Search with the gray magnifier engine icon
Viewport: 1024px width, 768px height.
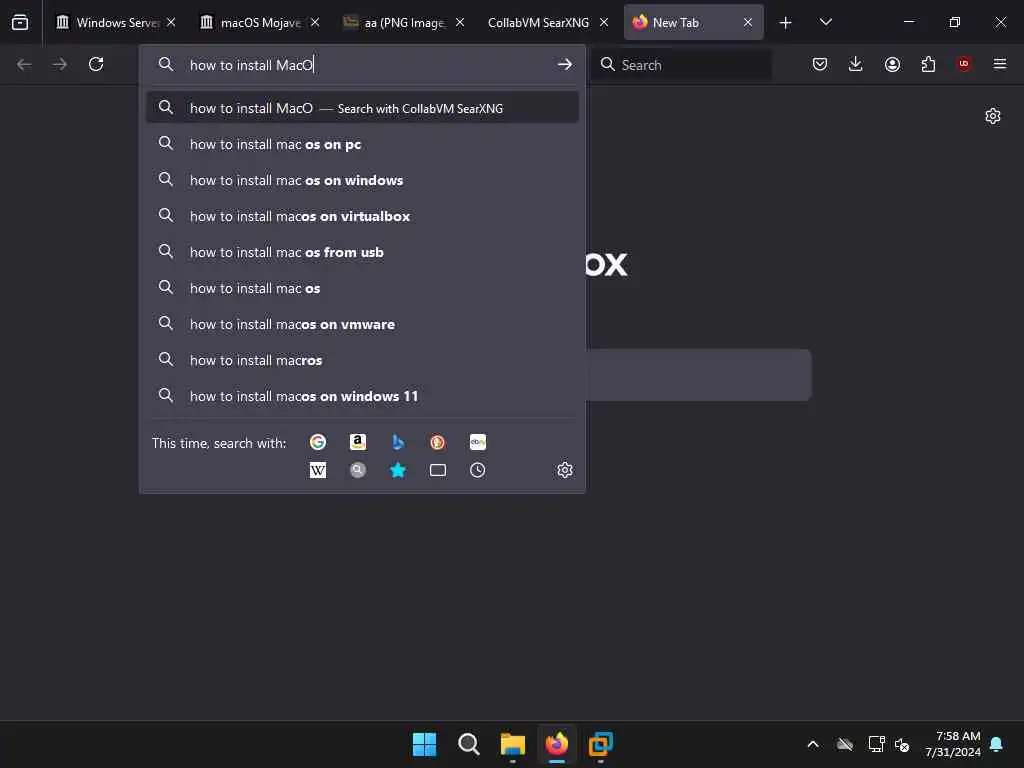click(358, 470)
